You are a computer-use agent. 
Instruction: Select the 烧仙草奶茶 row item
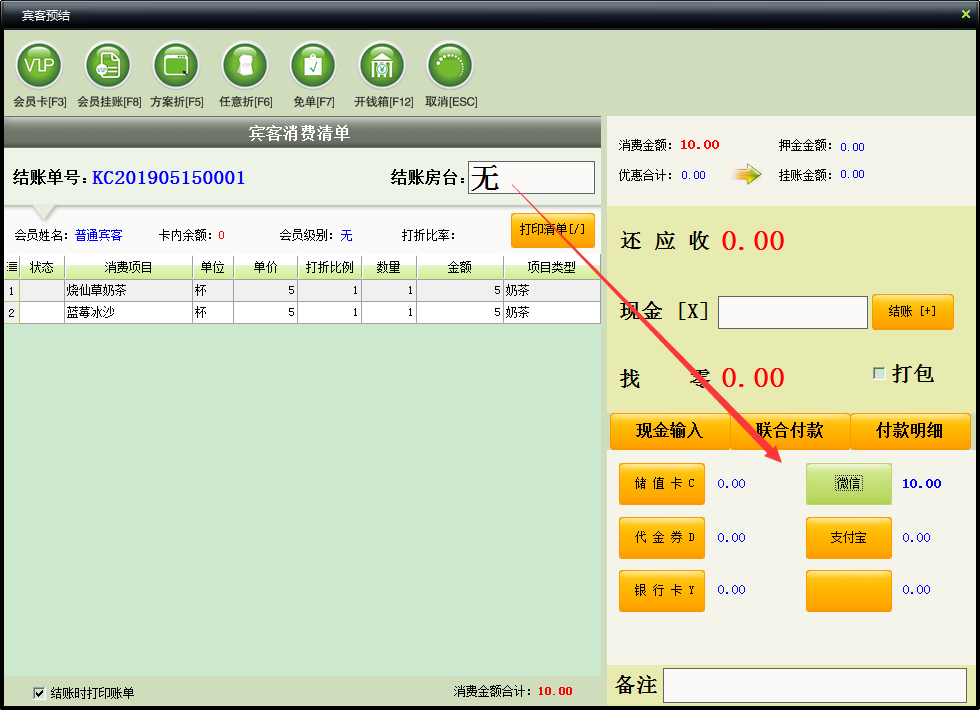click(97, 291)
